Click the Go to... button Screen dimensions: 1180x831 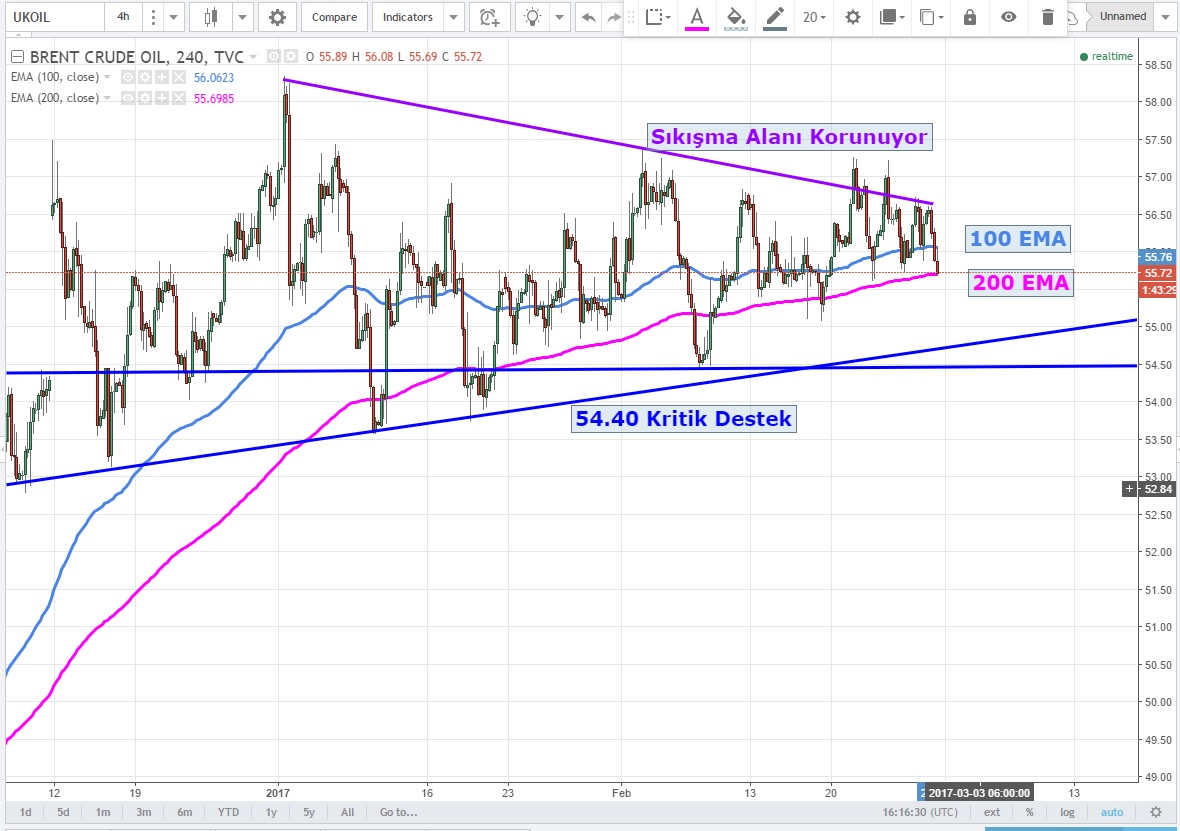click(x=397, y=812)
